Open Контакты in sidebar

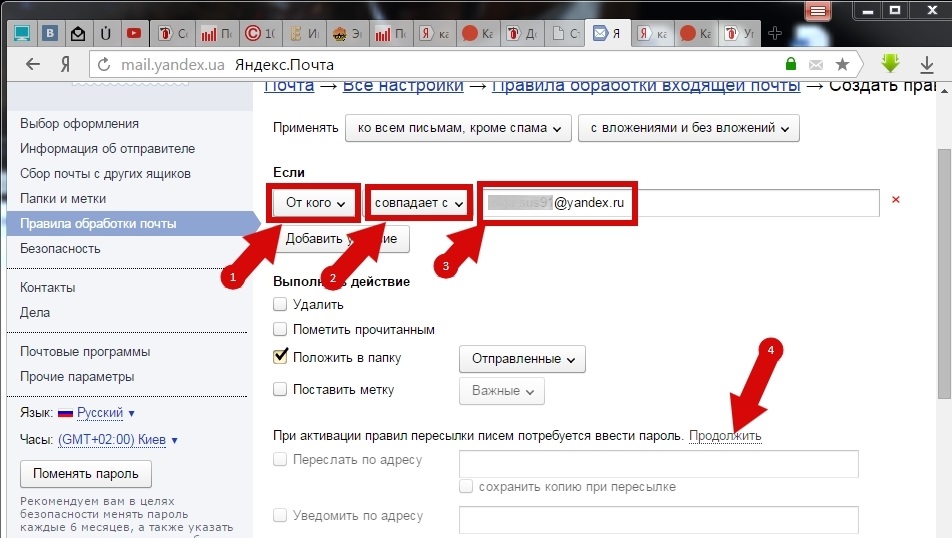47,287
